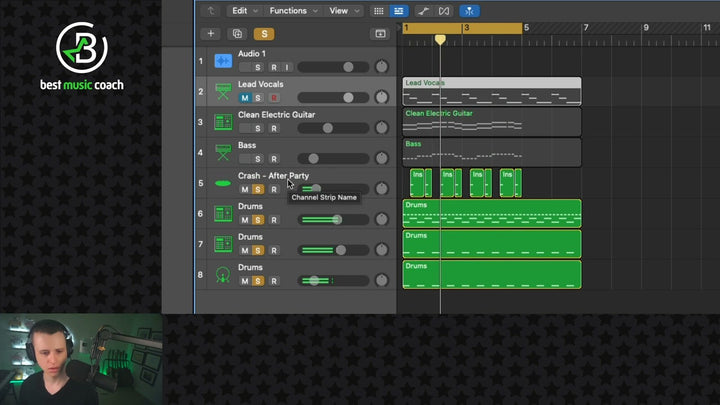Disable record on Lead Vocals track
The width and height of the screenshot is (720, 405).
[274, 98]
